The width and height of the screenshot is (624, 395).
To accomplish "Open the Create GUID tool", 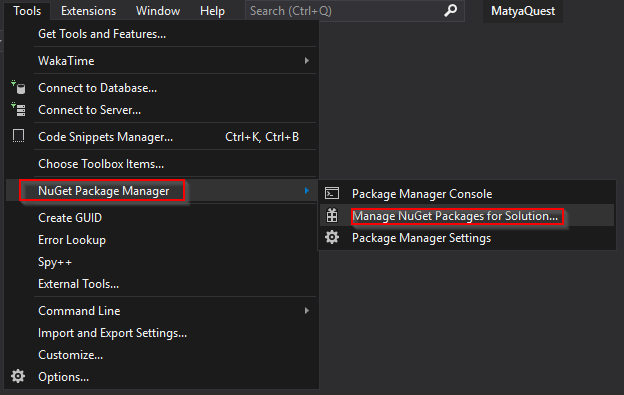I will (x=70, y=218).
